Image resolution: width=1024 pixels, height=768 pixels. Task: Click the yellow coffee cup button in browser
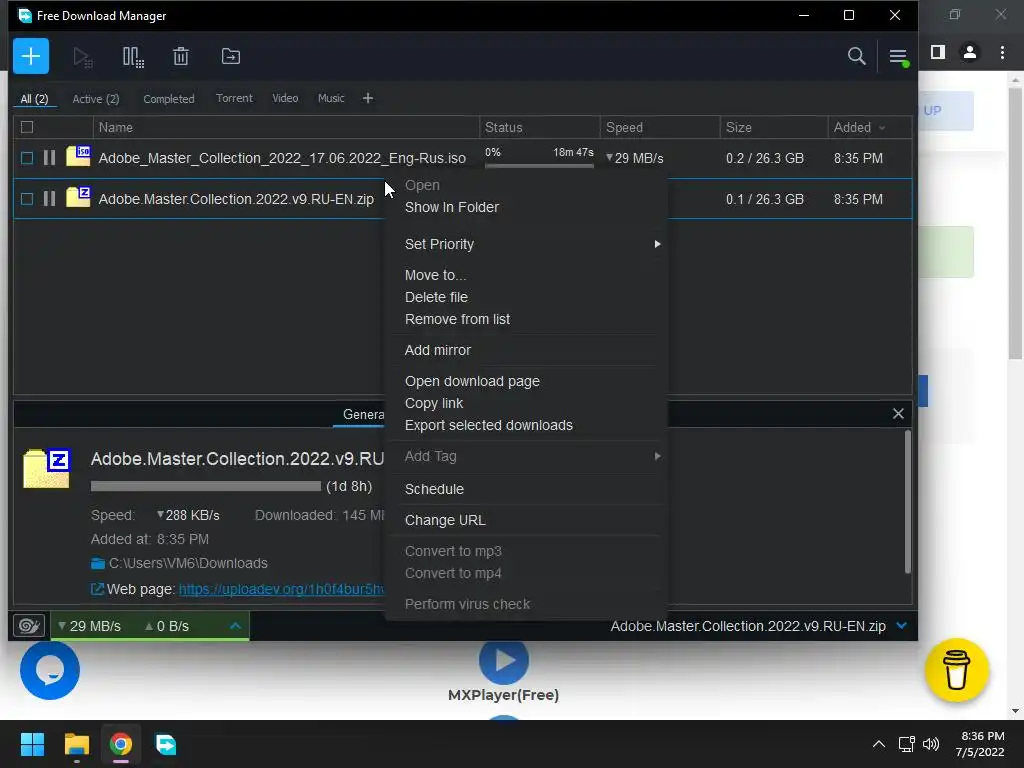[957, 670]
